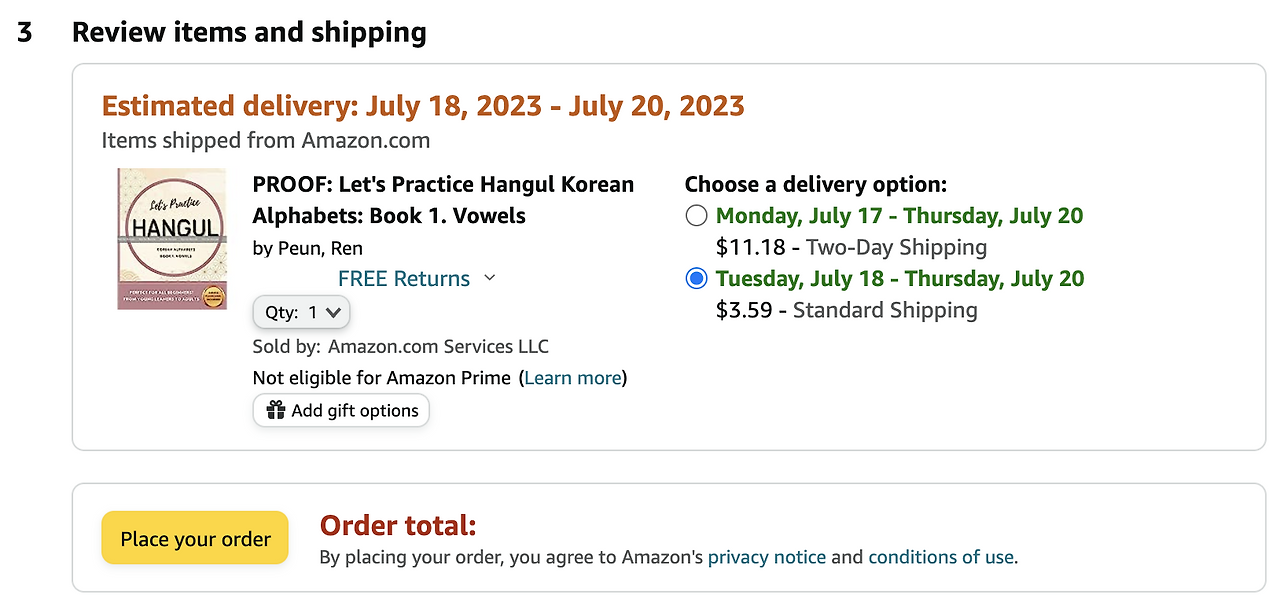Click the FREE Returns link text

coord(404,279)
